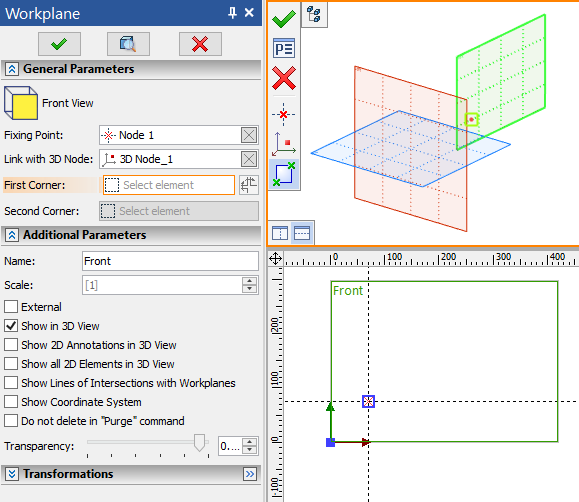Select the workplane corners tool icon
The height and width of the screenshot is (502, 579).
(284, 174)
